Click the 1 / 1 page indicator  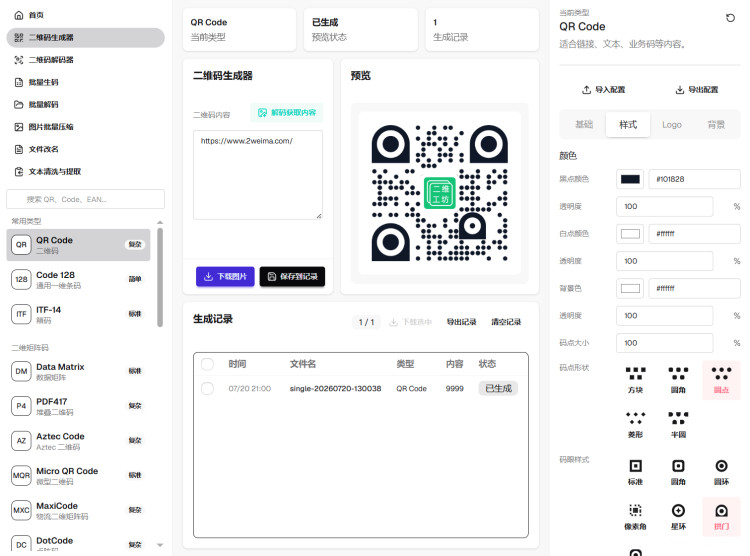point(366,322)
